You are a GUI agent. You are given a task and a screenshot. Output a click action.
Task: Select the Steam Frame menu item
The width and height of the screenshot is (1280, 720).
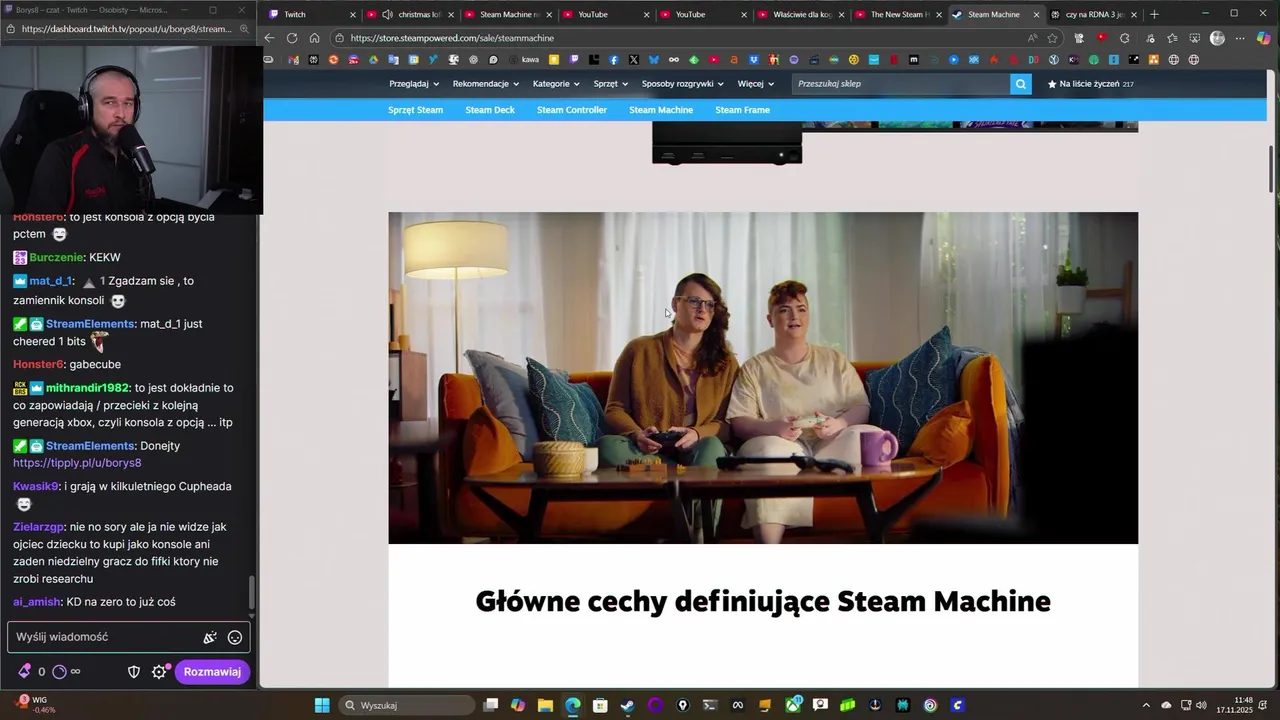tap(742, 110)
